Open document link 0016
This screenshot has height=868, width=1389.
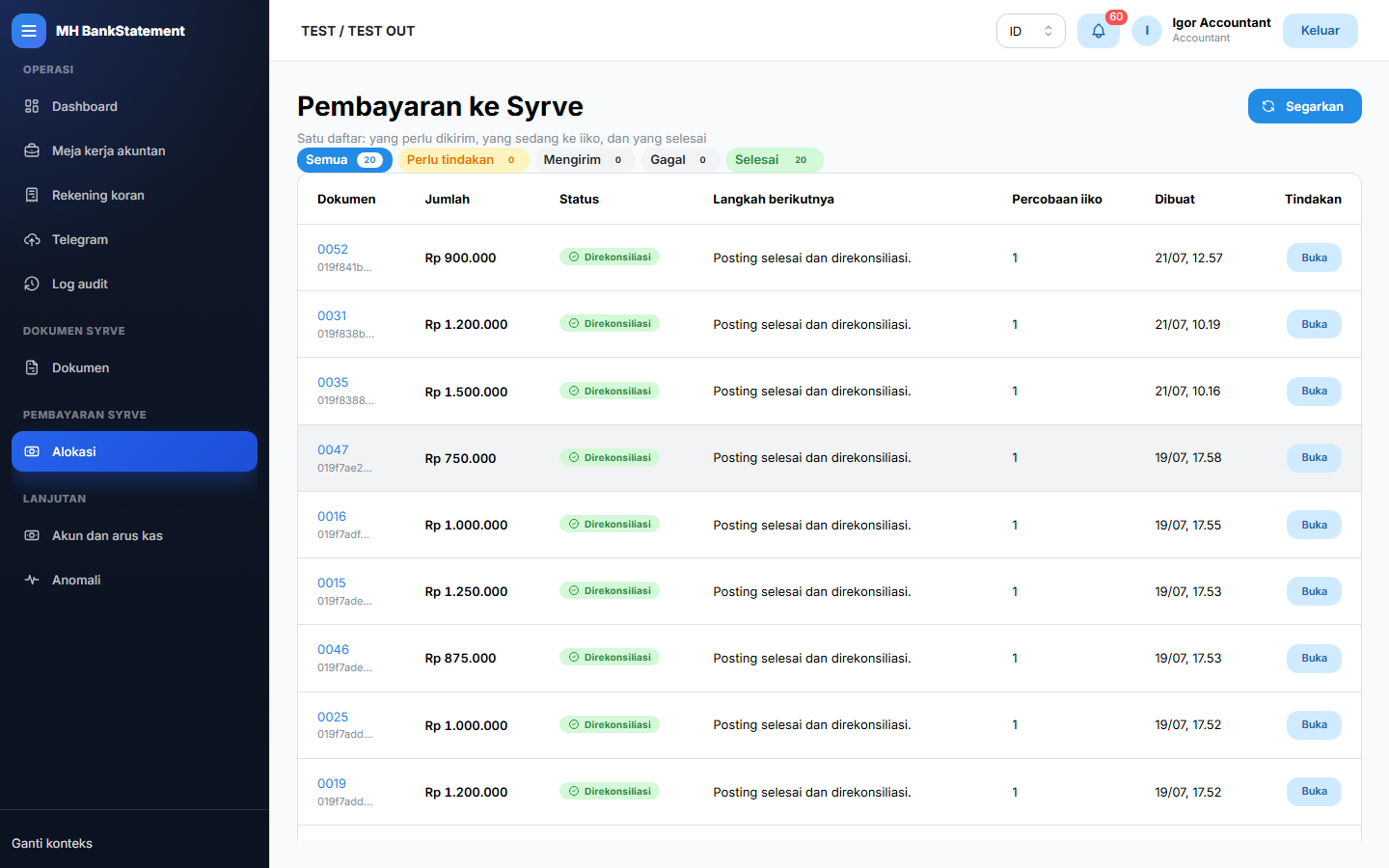pyautogui.click(x=332, y=516)
